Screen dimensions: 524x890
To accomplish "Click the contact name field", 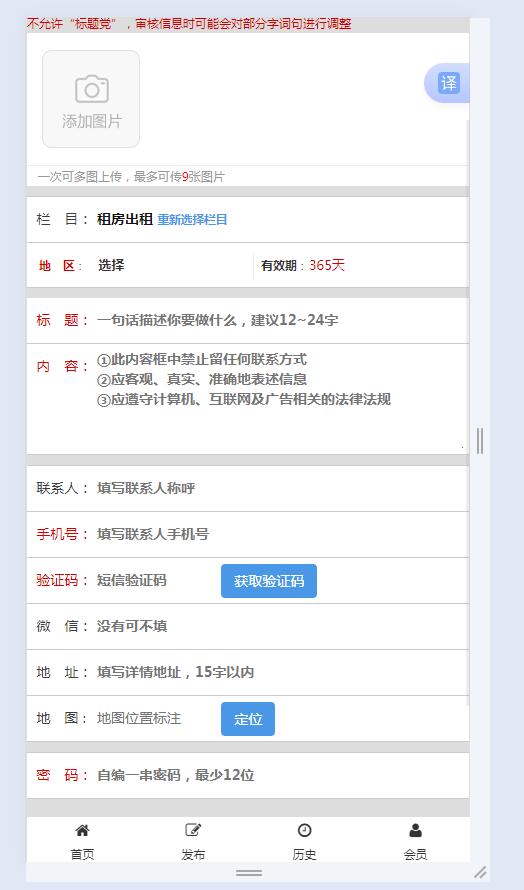I will tap(281, 488).
